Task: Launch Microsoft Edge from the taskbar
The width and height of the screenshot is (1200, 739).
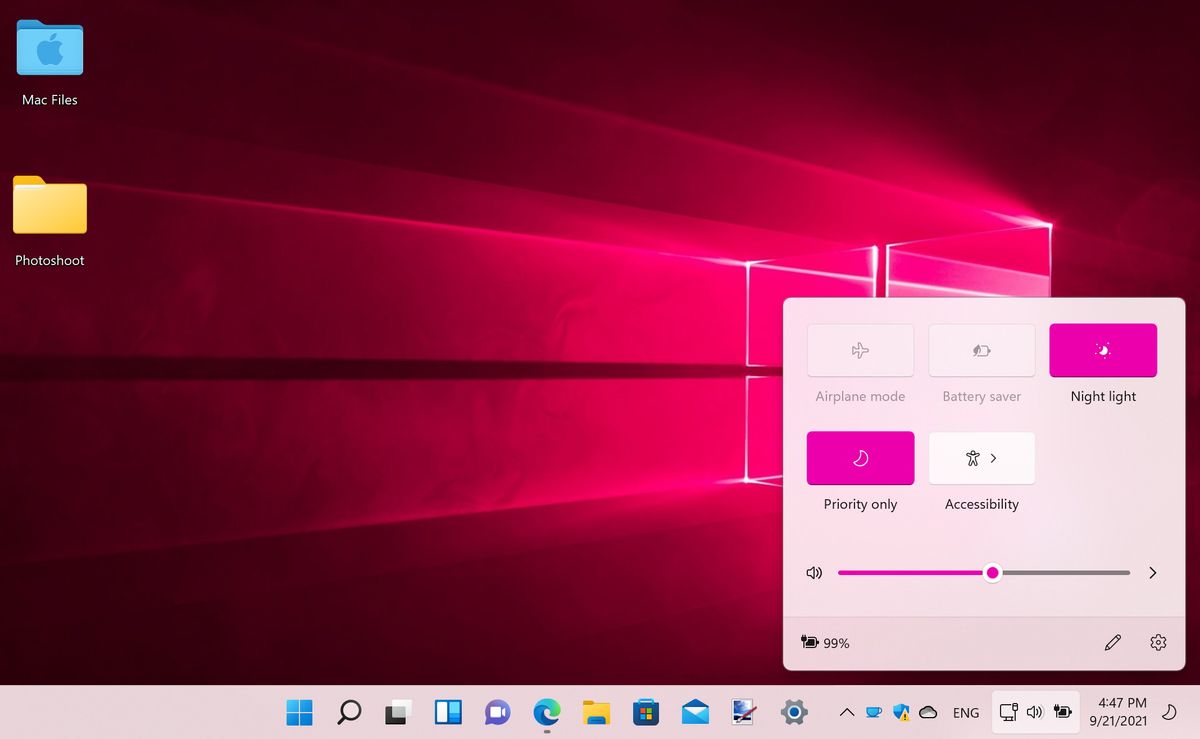Action: [546, 712]
